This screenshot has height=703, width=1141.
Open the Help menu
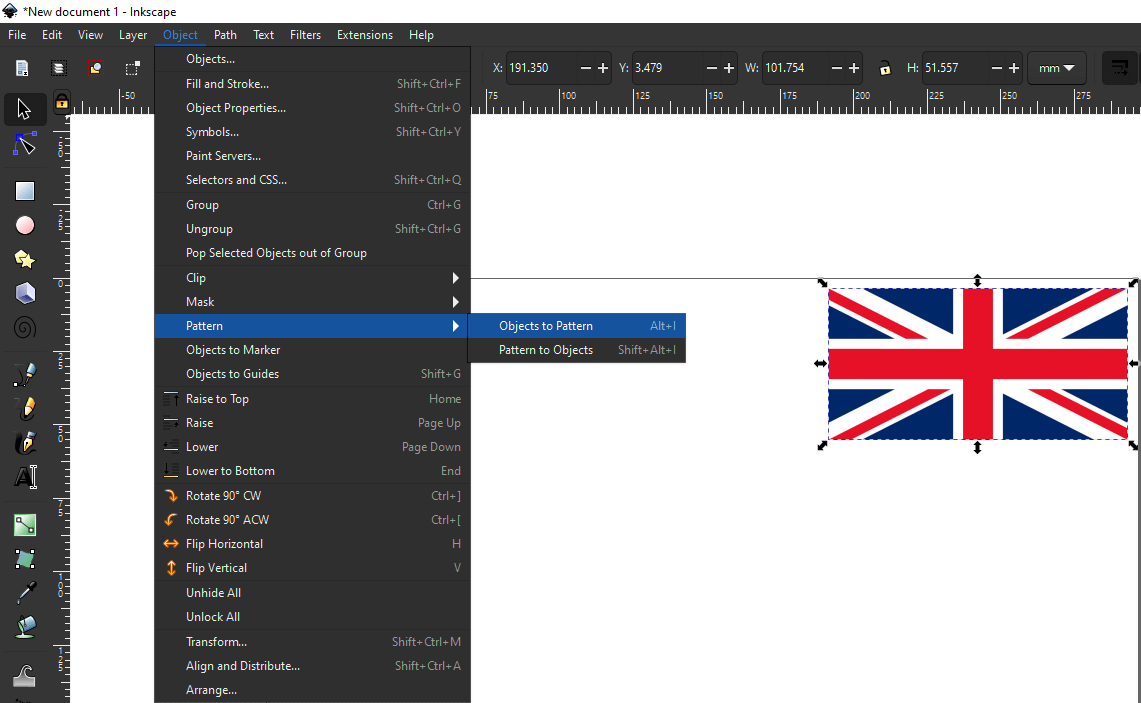[421, 35]
